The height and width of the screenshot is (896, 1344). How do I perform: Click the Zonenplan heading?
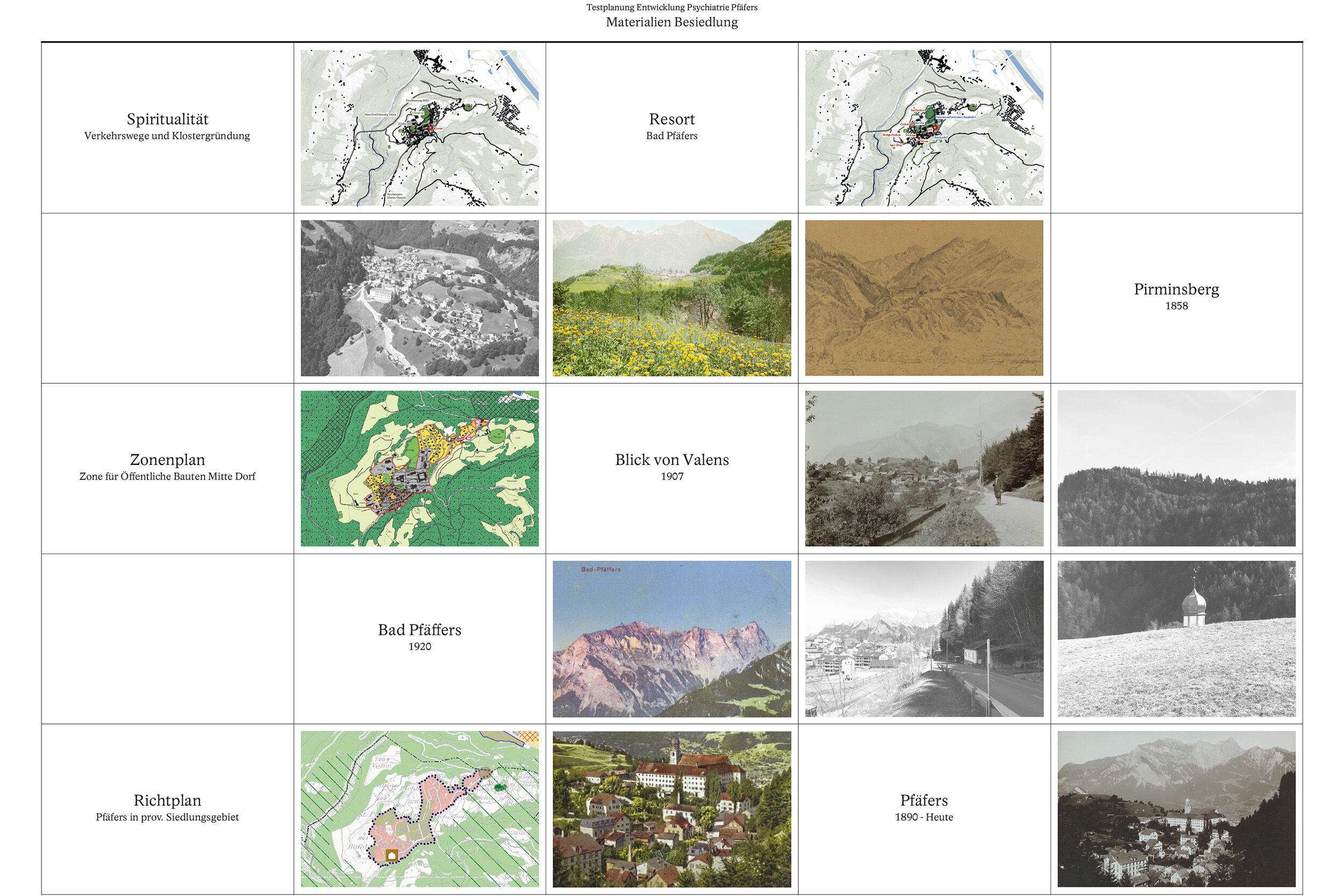(x=167, y=460)
